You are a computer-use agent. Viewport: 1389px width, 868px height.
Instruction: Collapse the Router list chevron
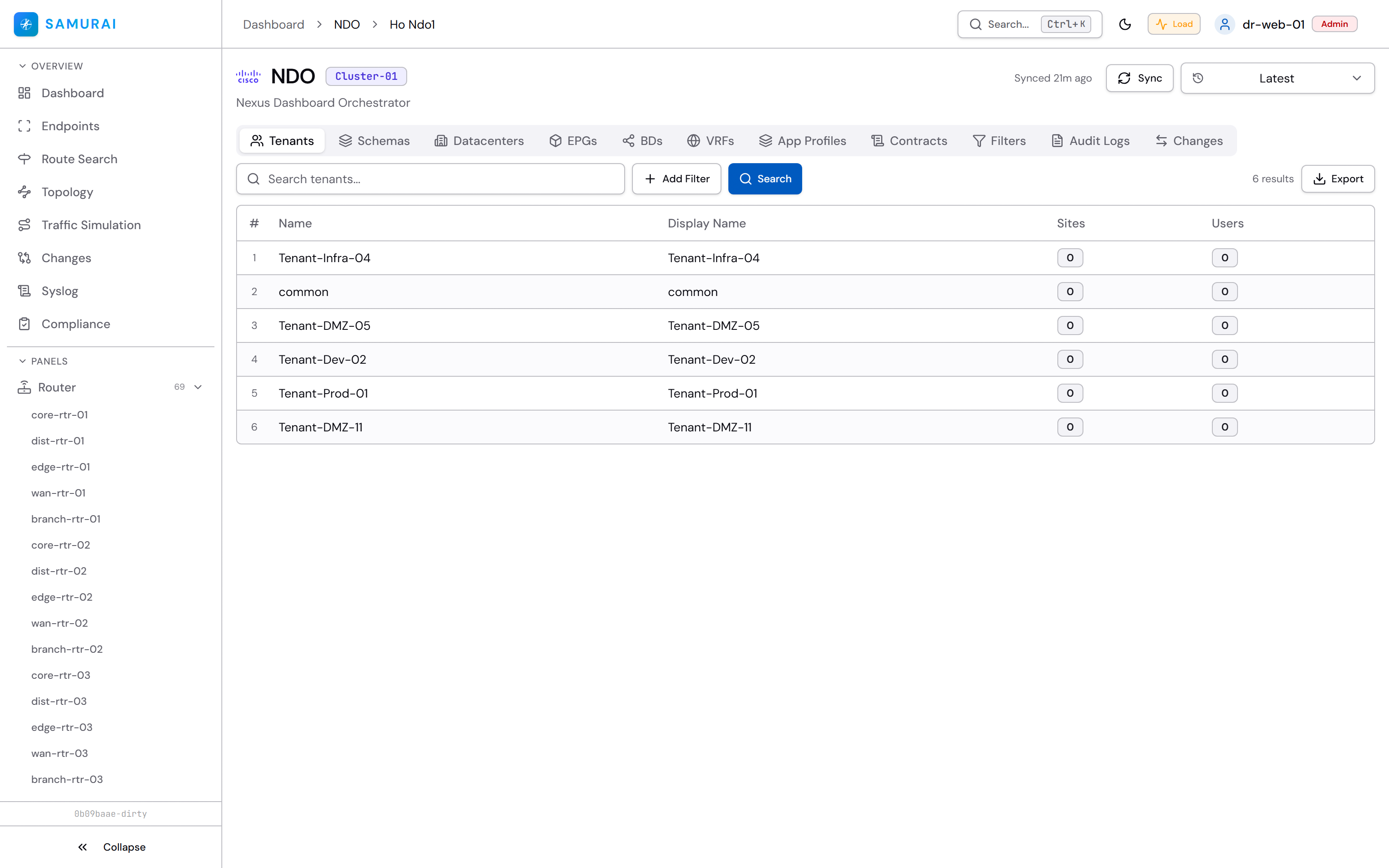tap(198, 387)
